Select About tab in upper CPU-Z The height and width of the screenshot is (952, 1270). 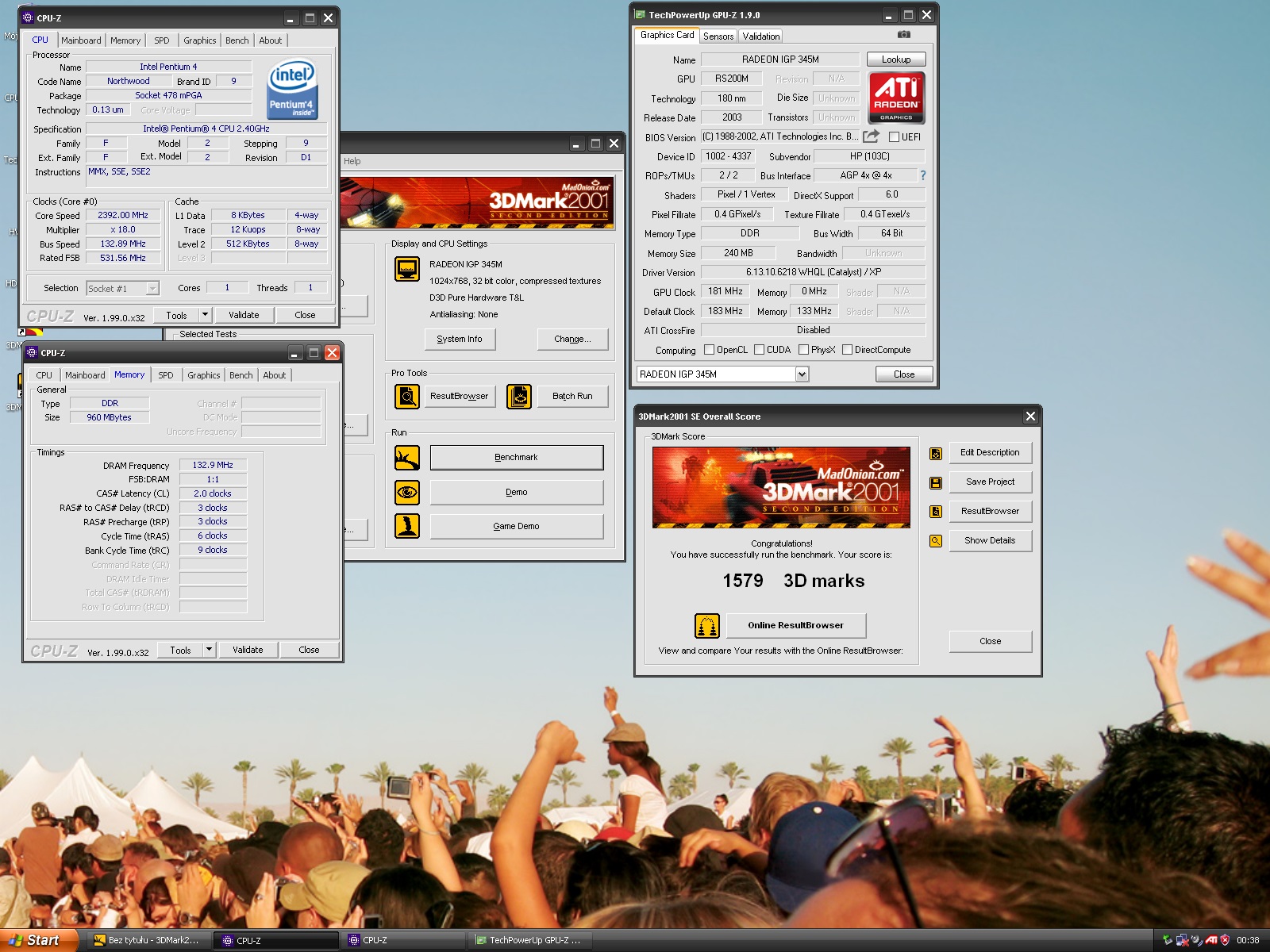click(x=271, y=40)
